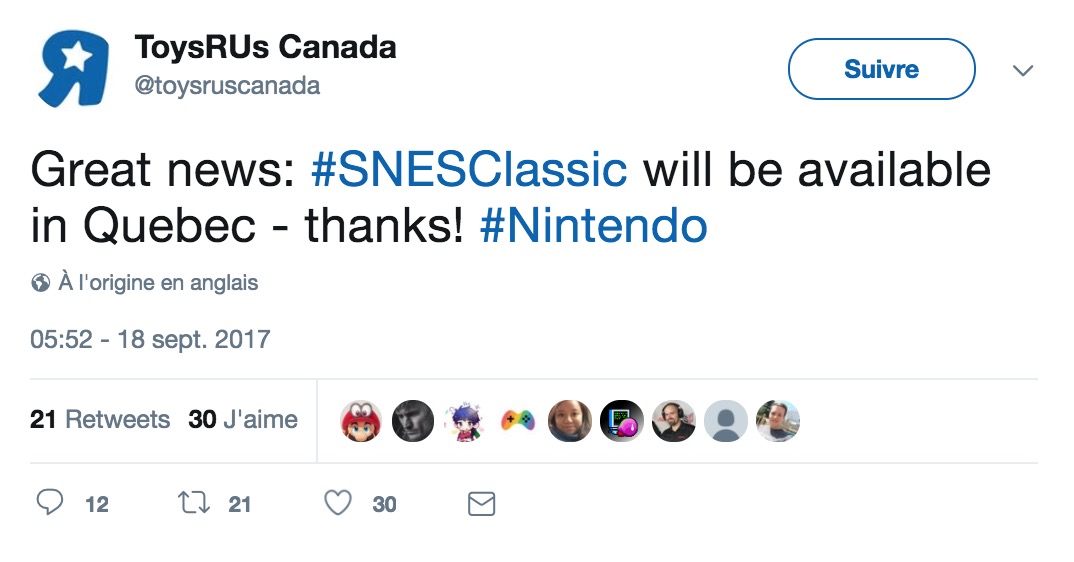Open the headset-wearing man avatar profile
This screenshot has height=562, width=1074.
coord(673,421)
